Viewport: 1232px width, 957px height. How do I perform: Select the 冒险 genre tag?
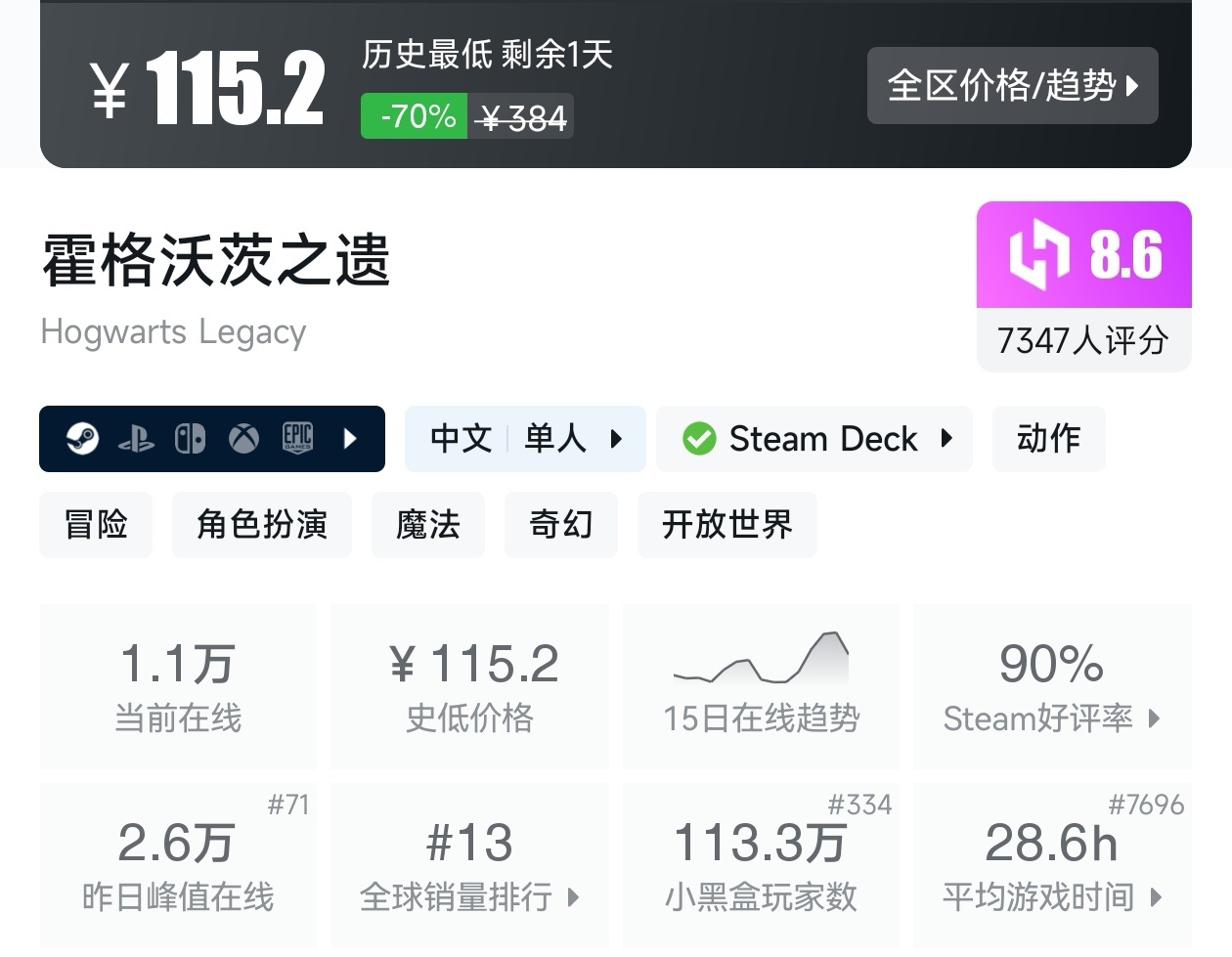click(x=96, y=525)
